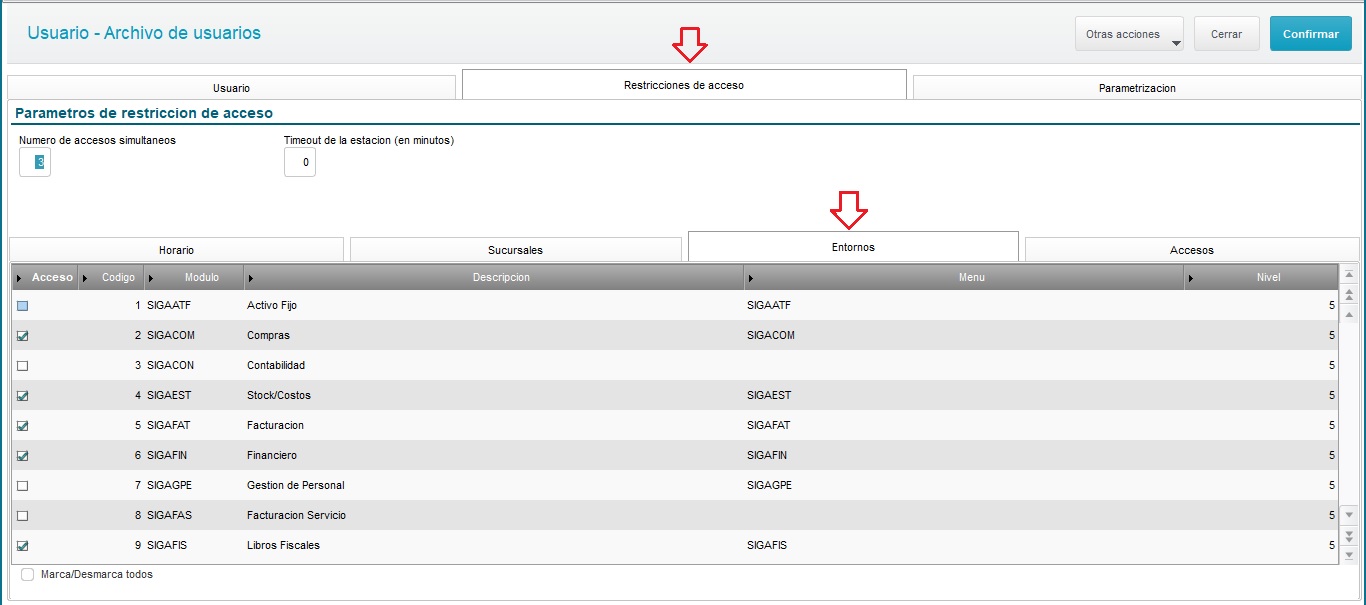Uncheck access for SIGAFIN Financiero
The image size is (1366, 605).
23,456
